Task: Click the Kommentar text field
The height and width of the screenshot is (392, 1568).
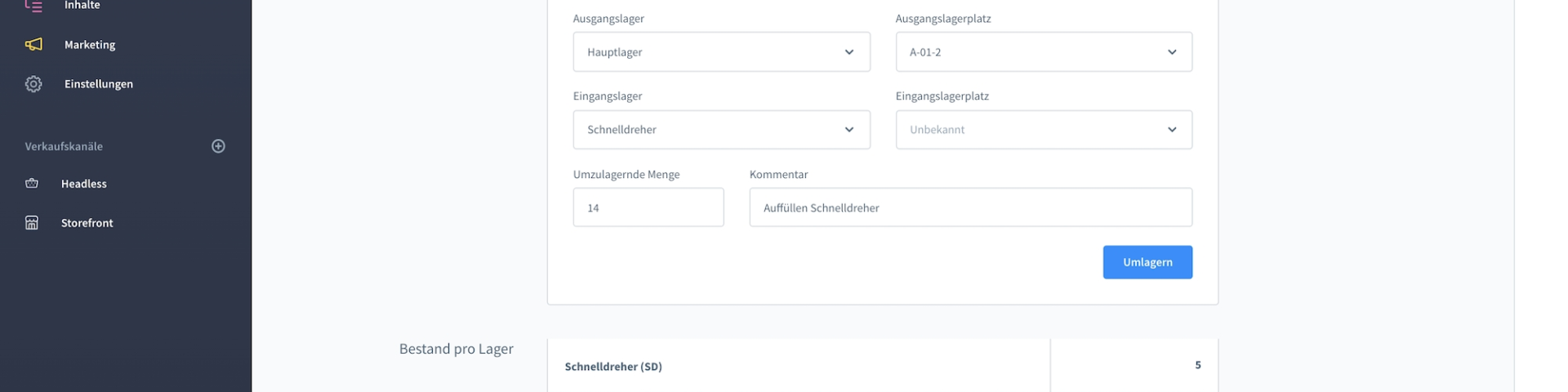Action: [x=970, y=207]
